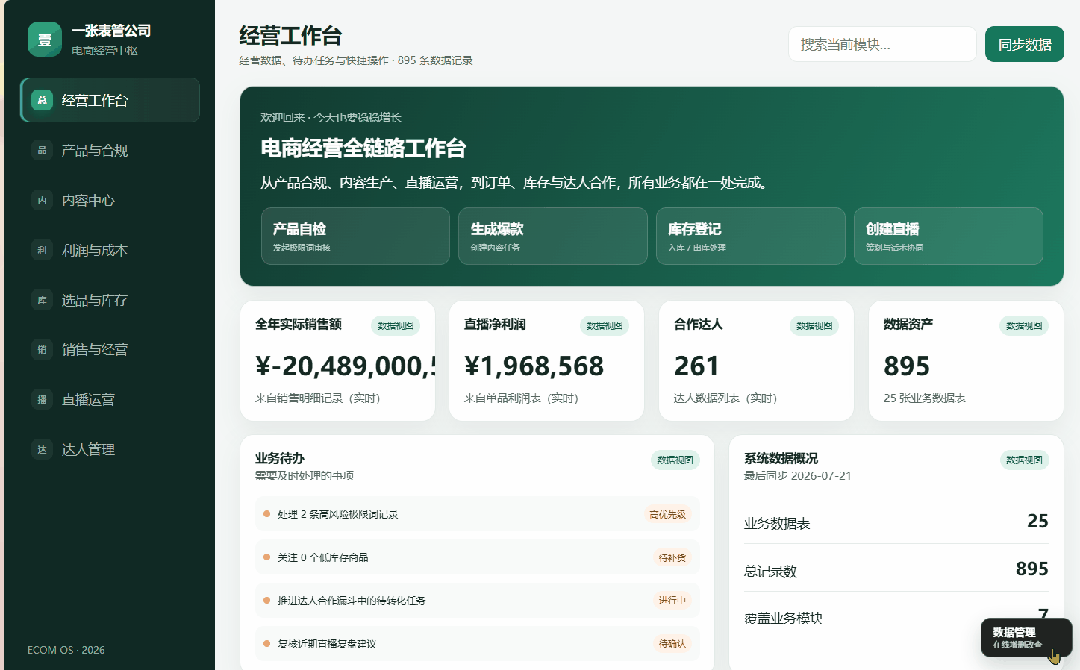
Task: Click the 数据管理 floating button
Action: (1026, 638)
